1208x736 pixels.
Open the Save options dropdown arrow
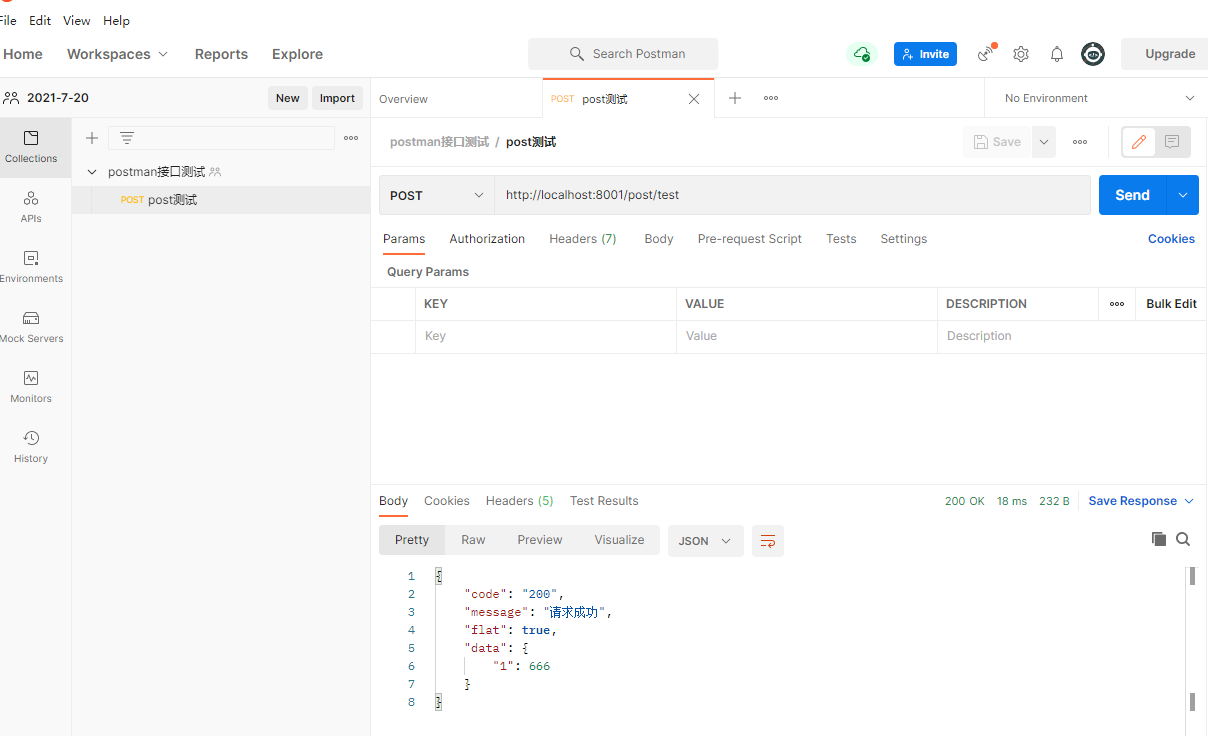(x=1044, y=142)
